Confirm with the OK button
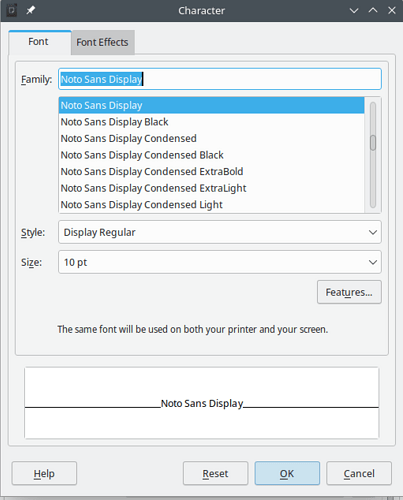Viewport: 403px width, 500px height. (287, 473)
